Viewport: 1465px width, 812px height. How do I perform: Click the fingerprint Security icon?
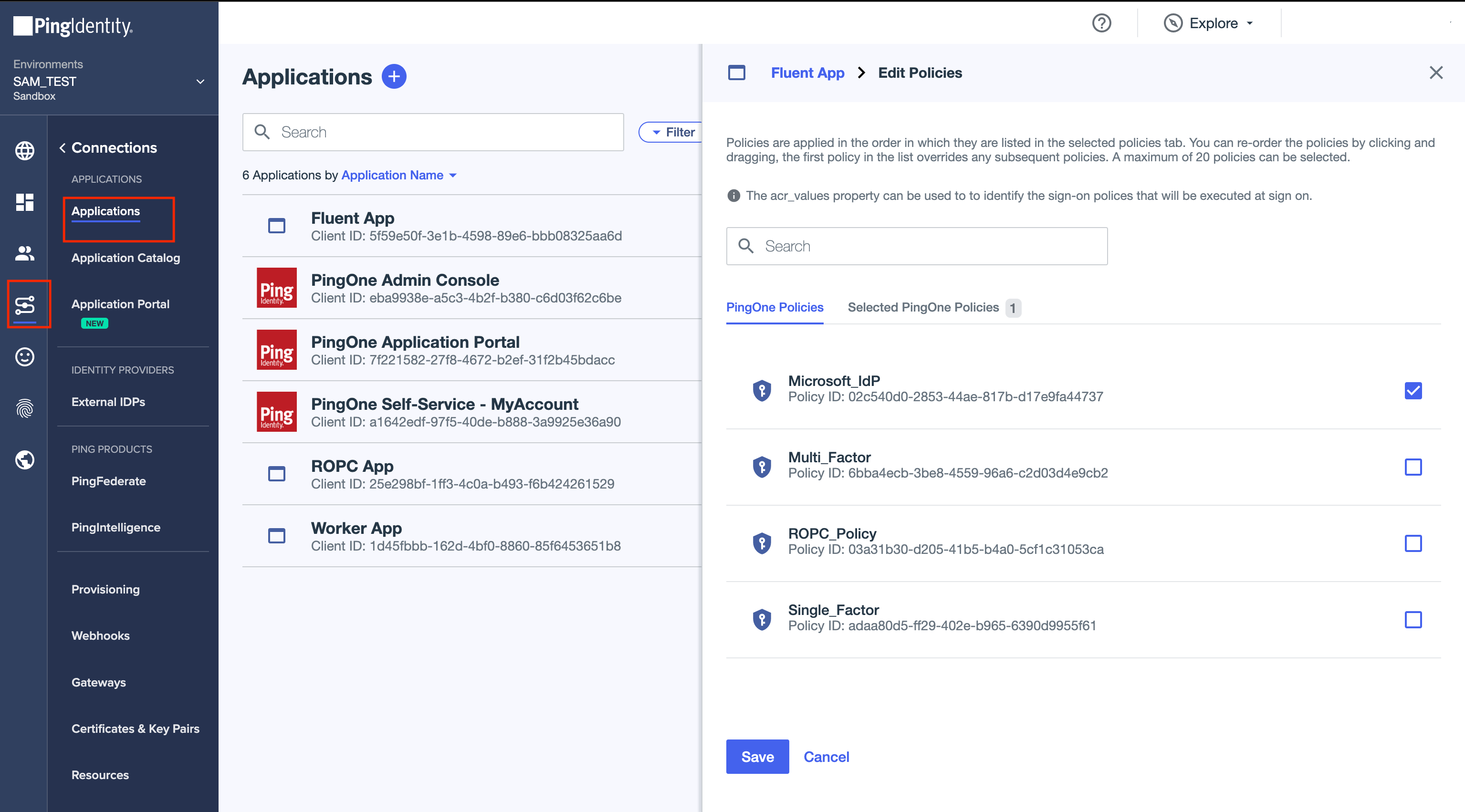[x=24, y=408]
